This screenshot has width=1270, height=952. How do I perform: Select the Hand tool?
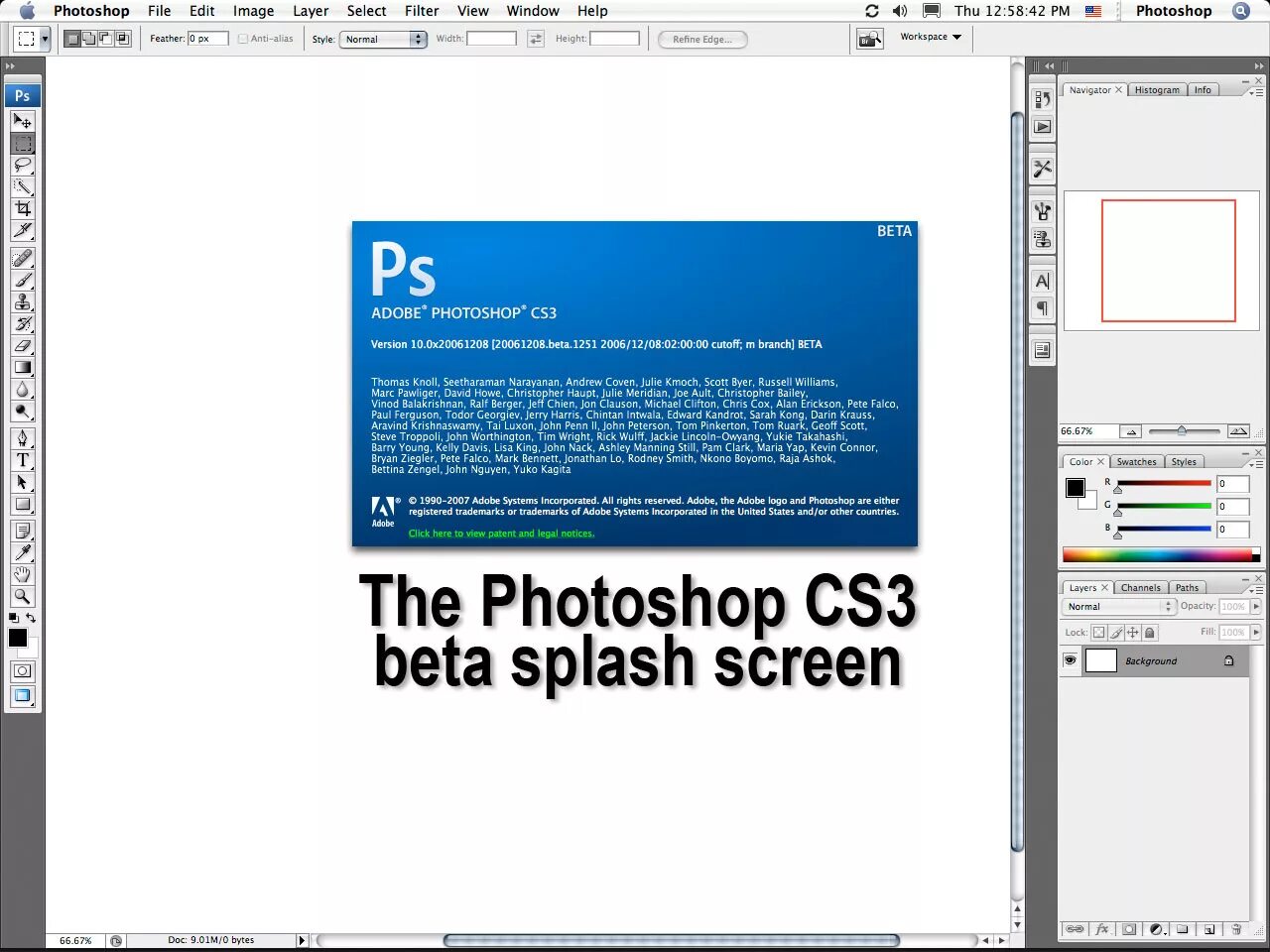(x=22, y=574)
